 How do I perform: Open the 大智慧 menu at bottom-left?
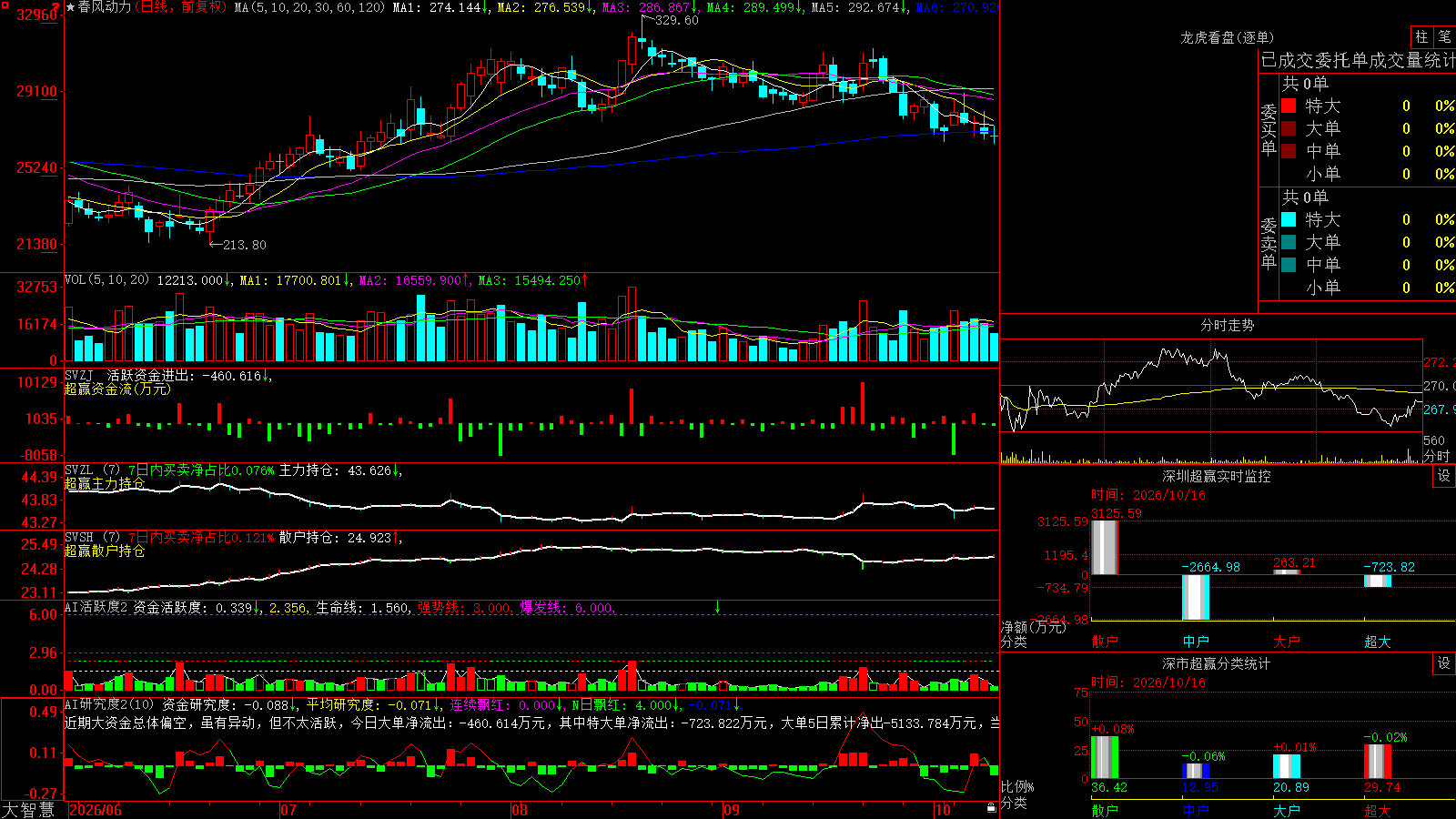point(28,810)
